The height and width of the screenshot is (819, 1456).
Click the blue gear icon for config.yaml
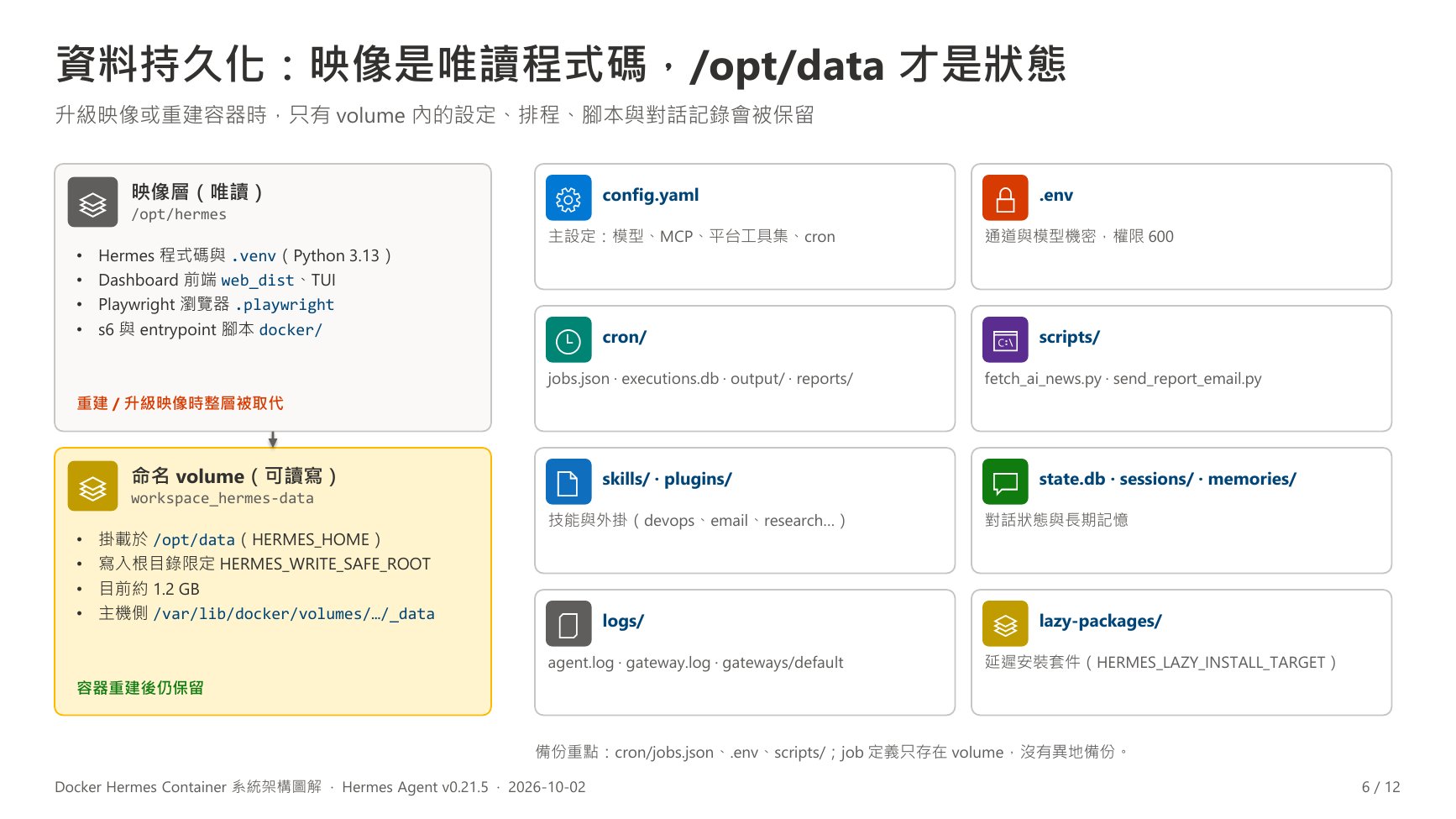pyautogui.click(x=568, y=198)
